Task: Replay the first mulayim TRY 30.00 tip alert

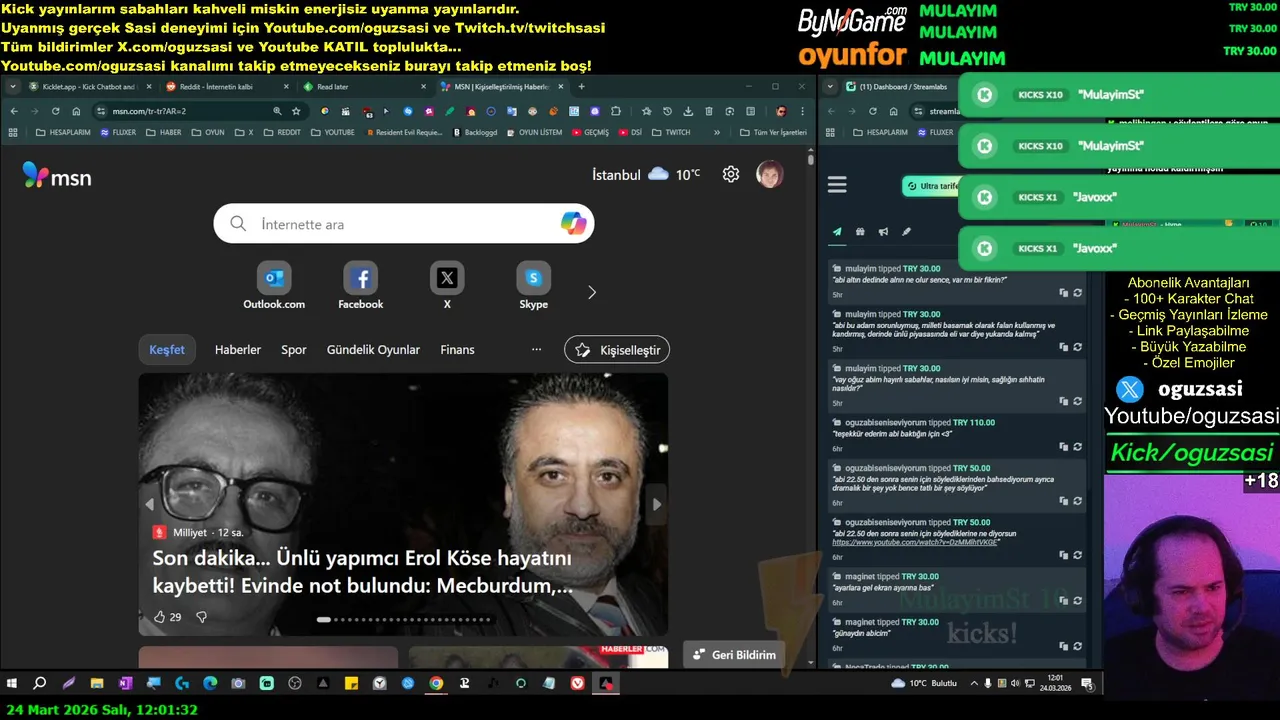Action: (1077, 293)
